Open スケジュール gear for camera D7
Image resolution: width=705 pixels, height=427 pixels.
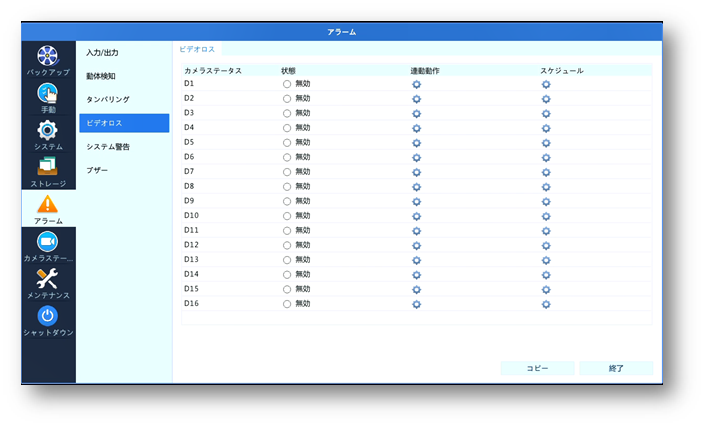point(546,172)
